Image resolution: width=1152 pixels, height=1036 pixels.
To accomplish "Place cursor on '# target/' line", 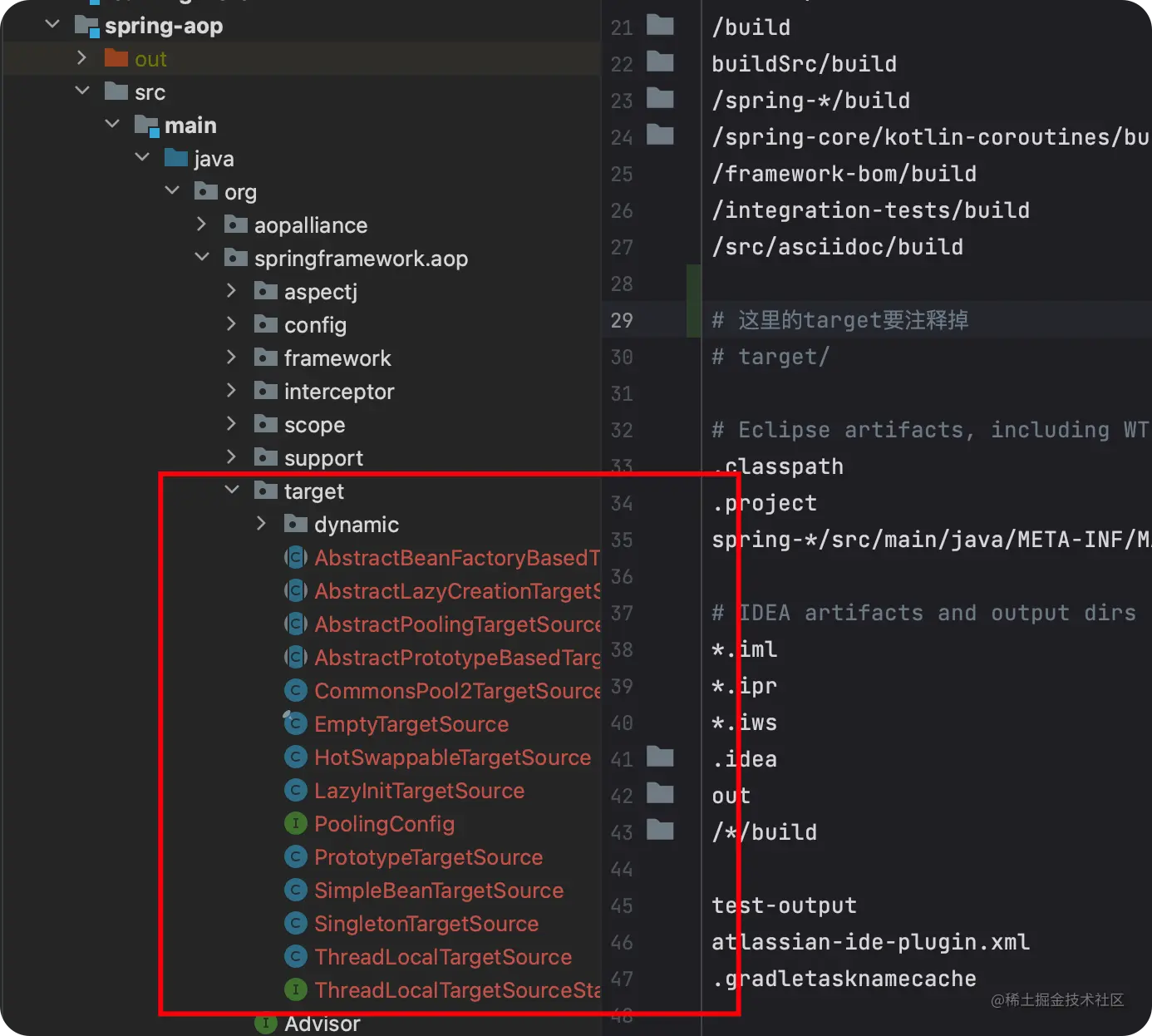I will pyautogui.click(x=770, y=357).
